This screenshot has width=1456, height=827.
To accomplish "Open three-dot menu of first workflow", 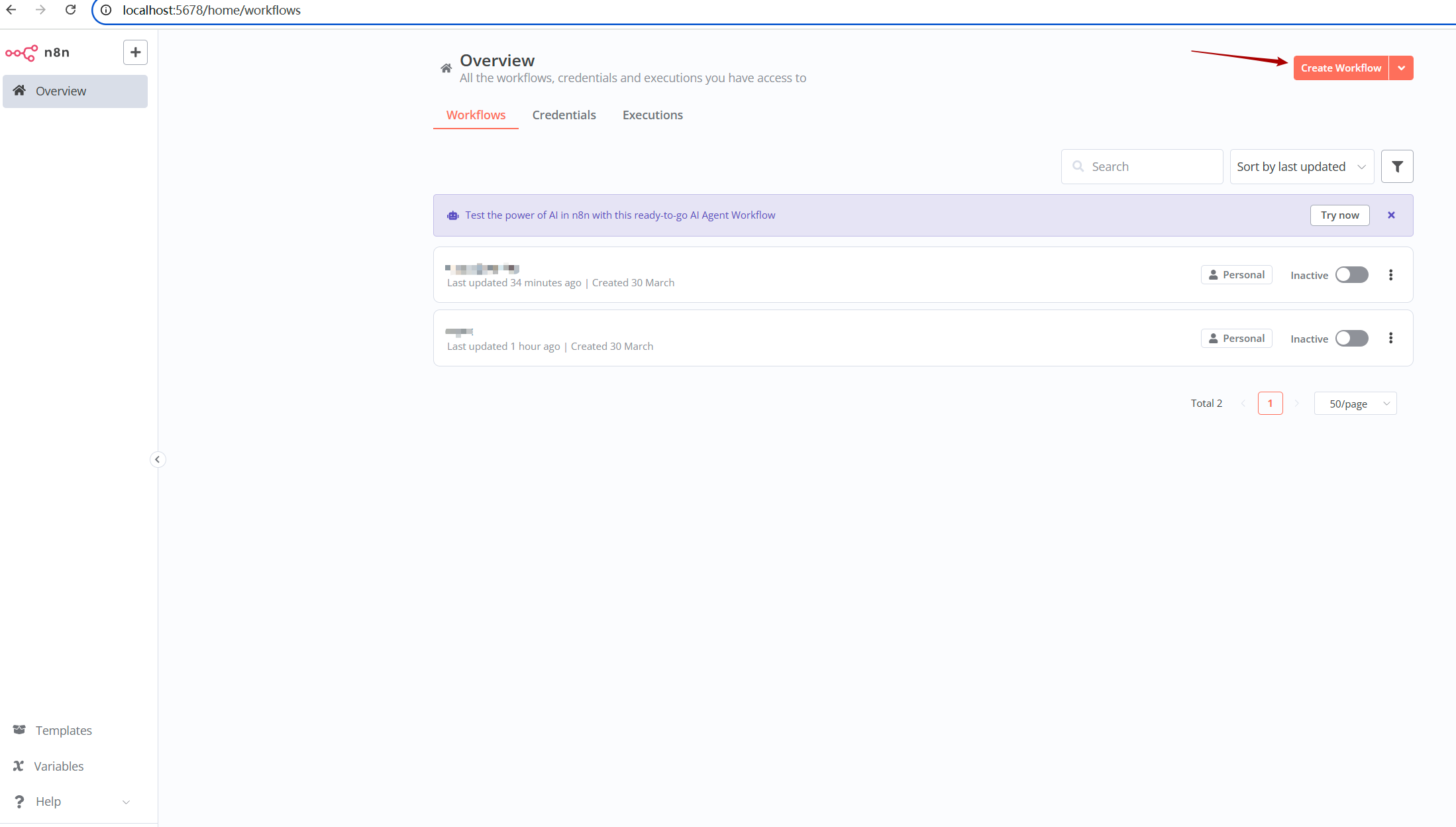I will coord(1390,275).
